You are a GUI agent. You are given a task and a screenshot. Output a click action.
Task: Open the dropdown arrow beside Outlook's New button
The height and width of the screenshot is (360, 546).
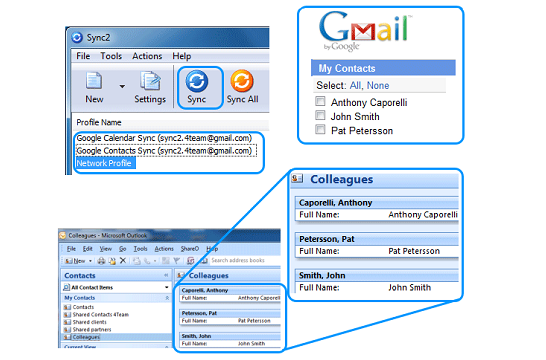click(x=90, y=261)
